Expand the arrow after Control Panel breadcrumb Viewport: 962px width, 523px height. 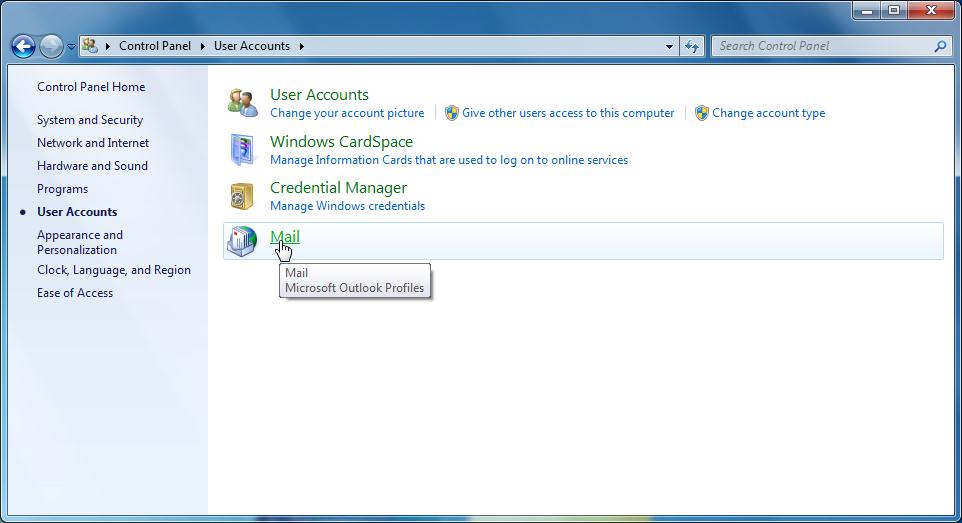pos(202,46)
